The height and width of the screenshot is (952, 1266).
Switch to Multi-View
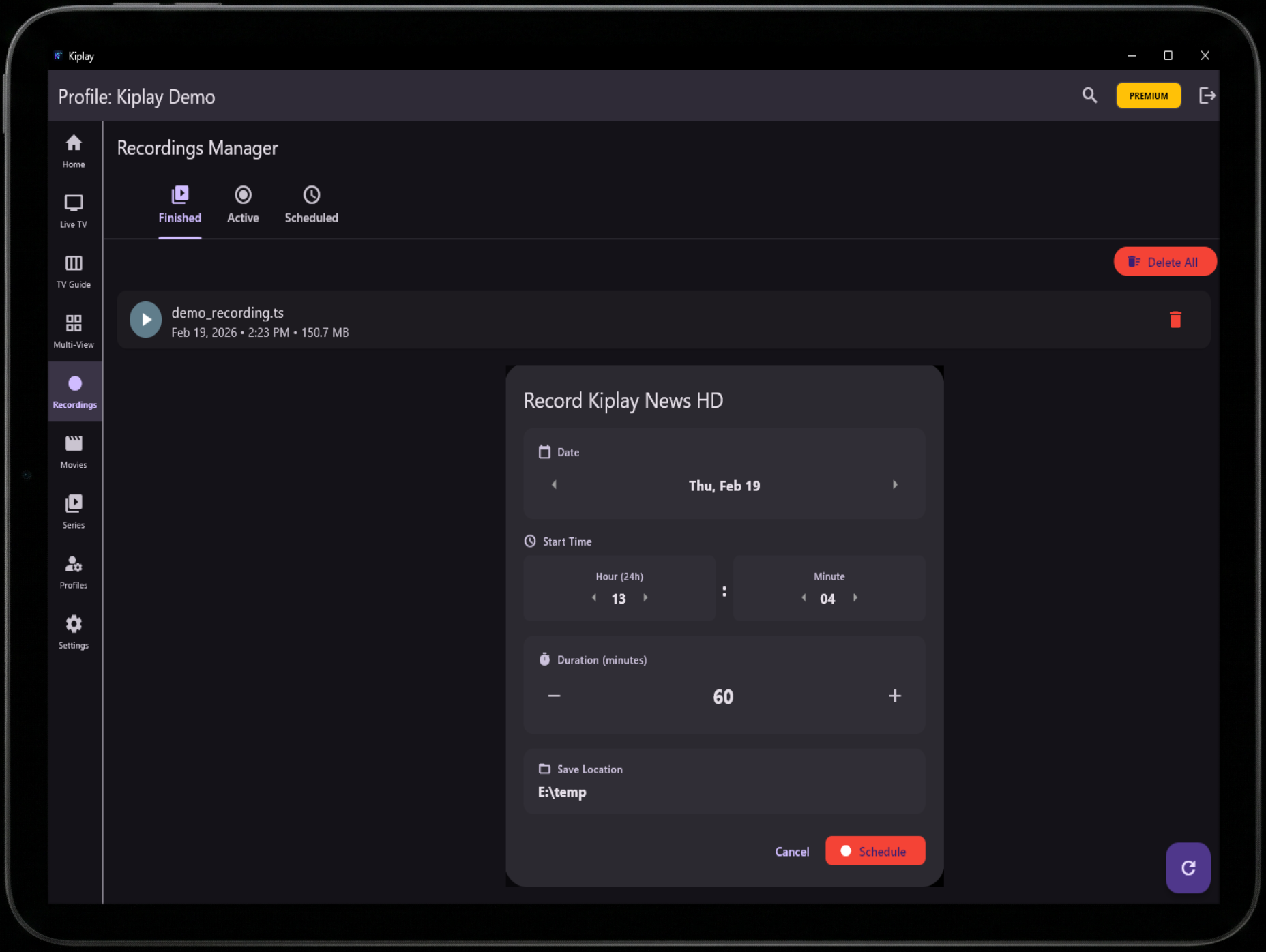click(x=73, y=330)
